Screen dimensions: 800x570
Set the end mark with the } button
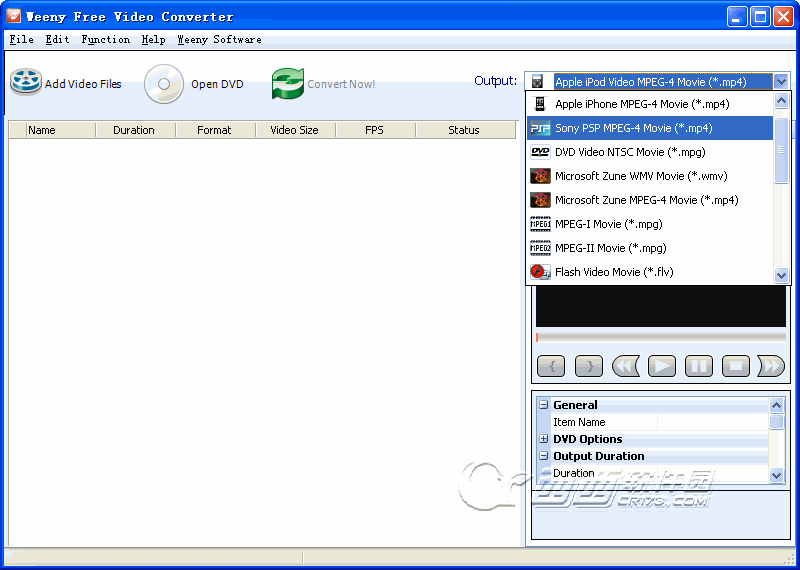click(589, 366)
